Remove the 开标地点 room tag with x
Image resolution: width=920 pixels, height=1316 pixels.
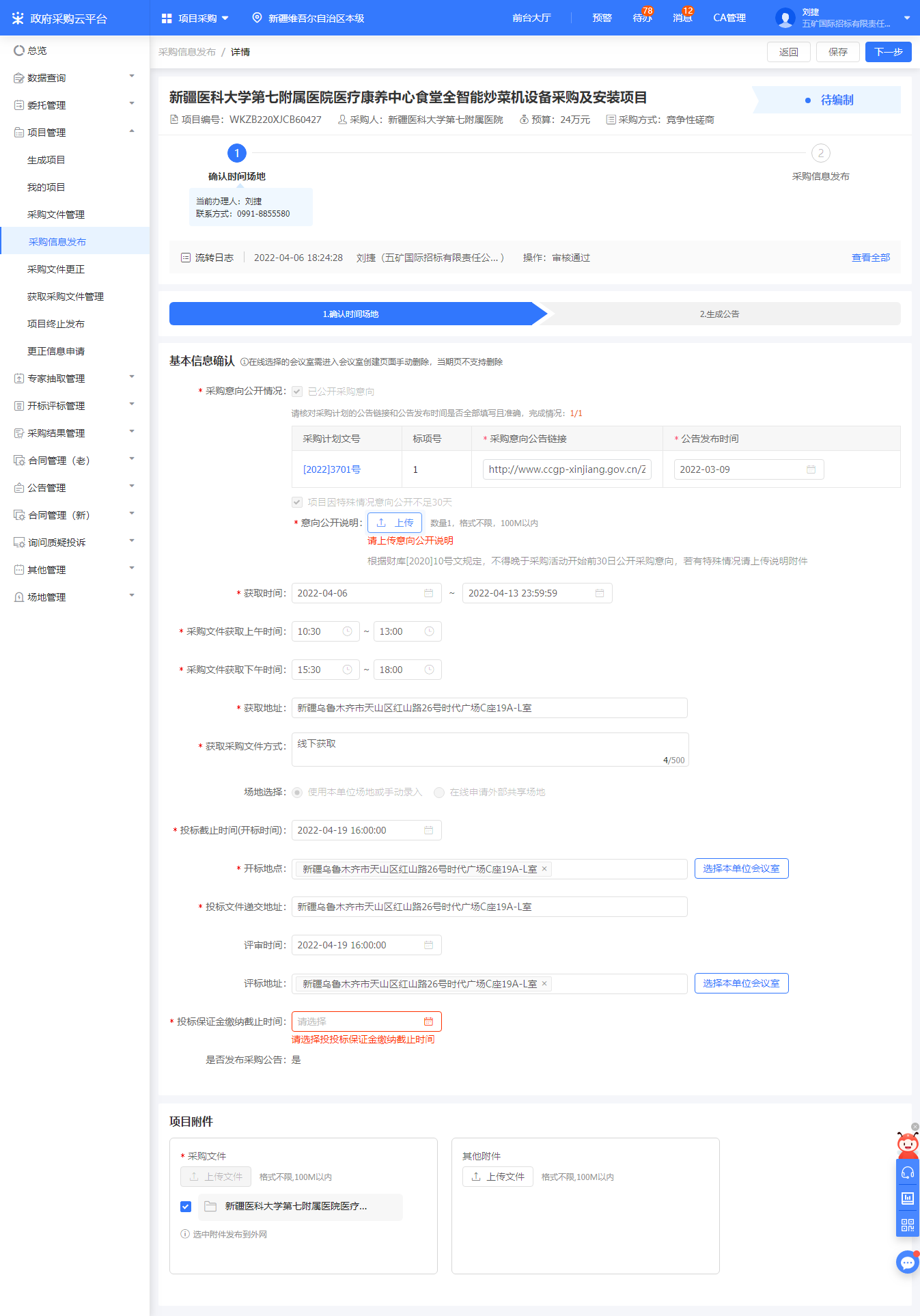pyautogui.click(x=544, y=869)
